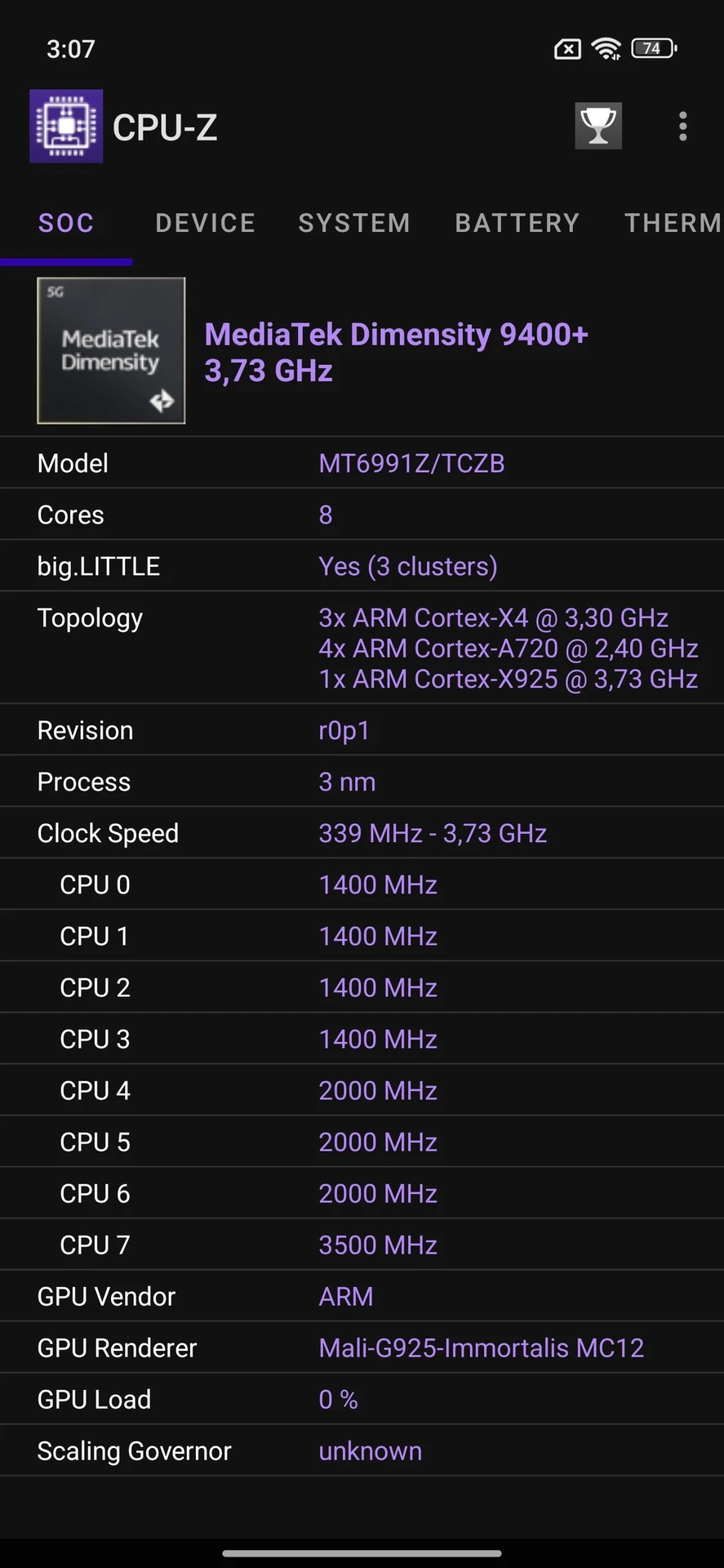Screen dimensions: 724x1568
Task: Switch to the SYSTEM tab
Action: 354,223
